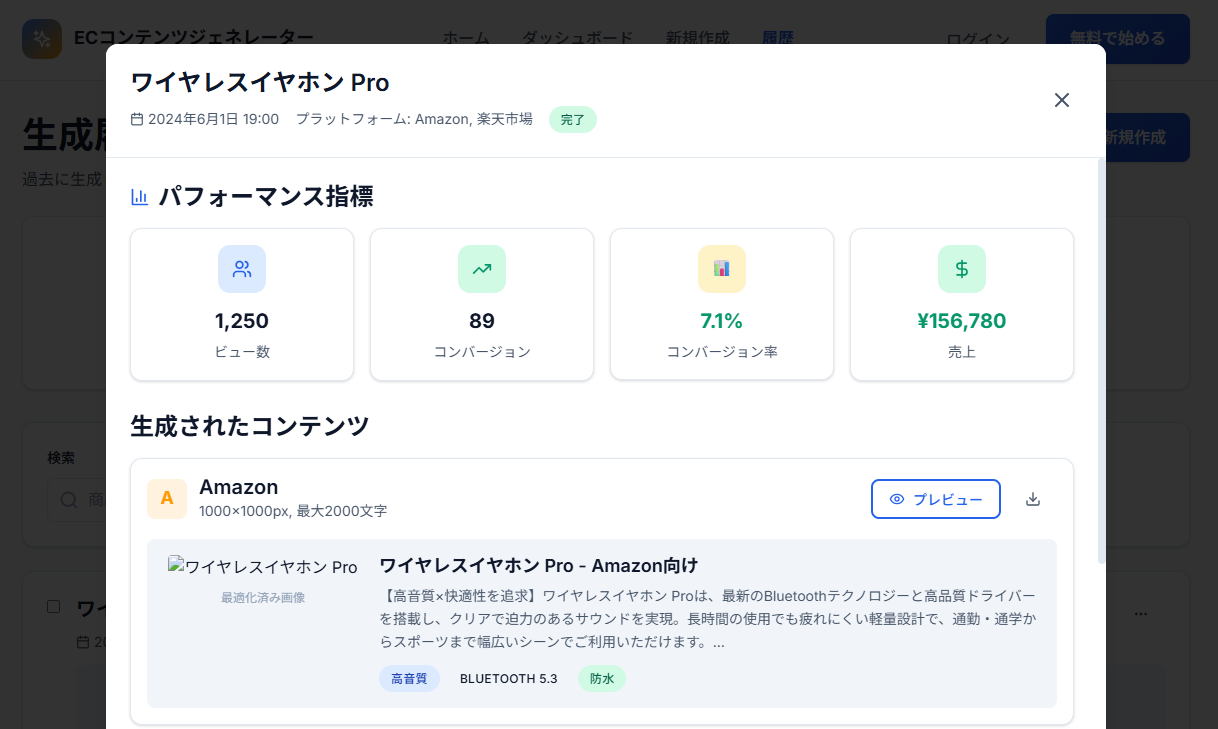1218x729 pixels.
Task: Click the 無料で始める button in header
Action: [x=1117, y=39]
